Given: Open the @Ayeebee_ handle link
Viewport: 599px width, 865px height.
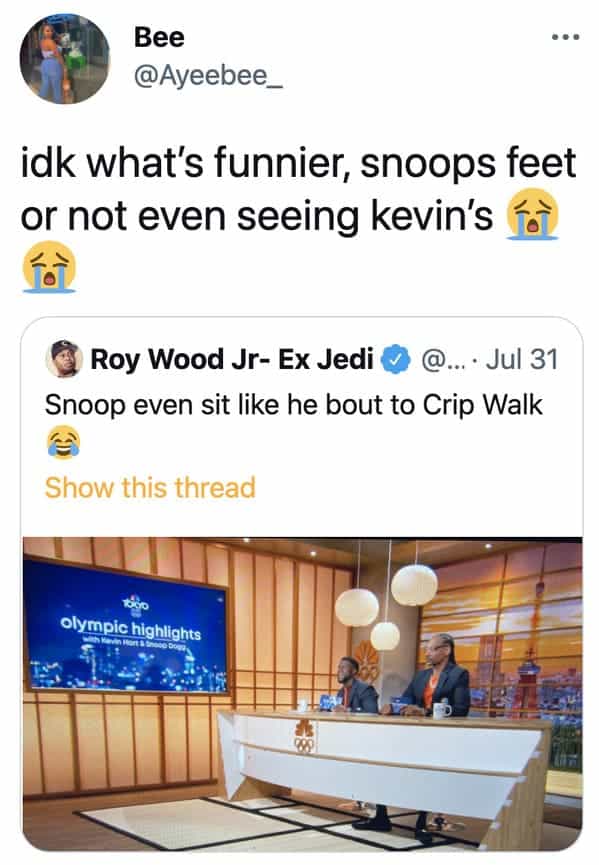Looking at the screenshot, I should tap(209, 76).
